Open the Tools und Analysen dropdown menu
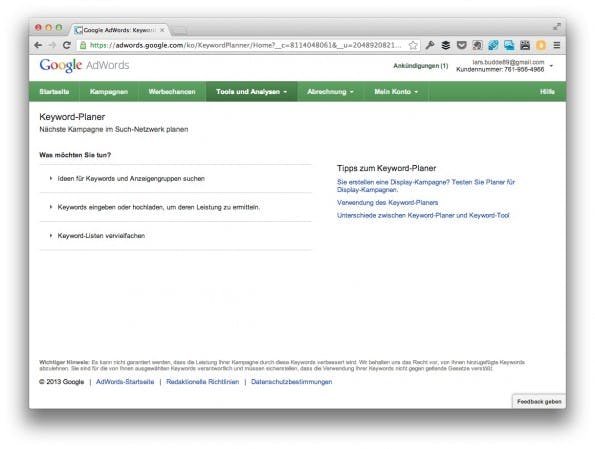 click(252, 91)
